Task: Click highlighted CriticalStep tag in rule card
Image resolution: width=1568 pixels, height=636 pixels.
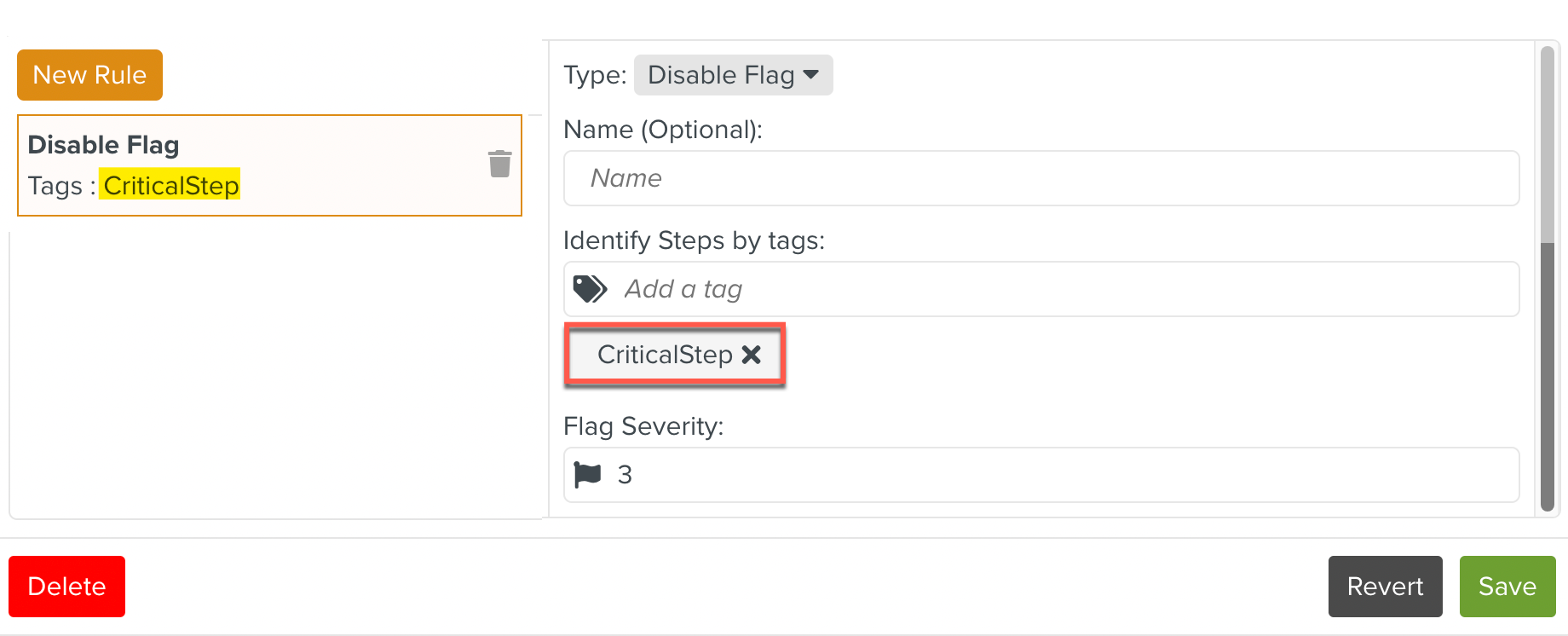Action: (x=170, y=185)
